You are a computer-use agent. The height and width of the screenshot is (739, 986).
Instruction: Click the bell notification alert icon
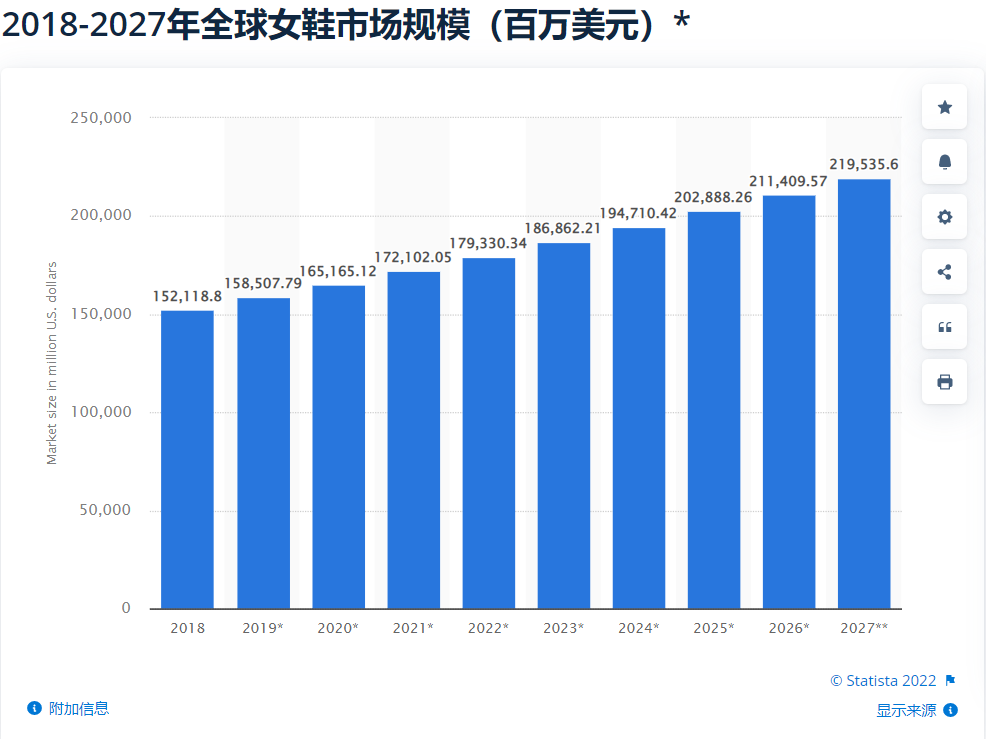(944, 162)
